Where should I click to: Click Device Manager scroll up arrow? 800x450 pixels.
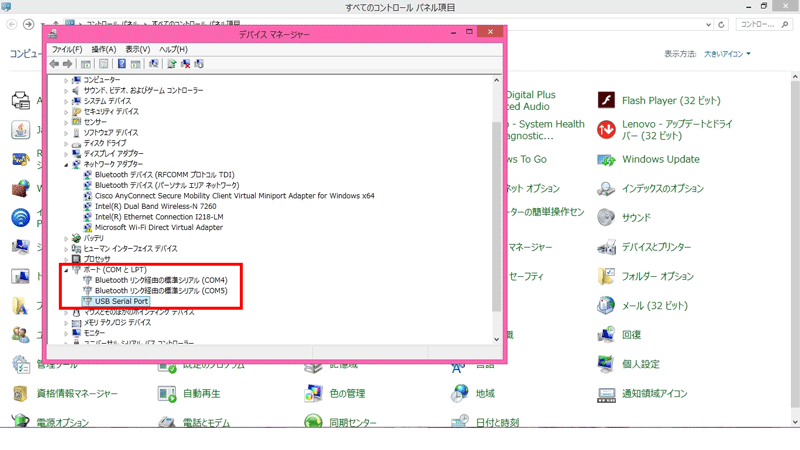(496, 80)
